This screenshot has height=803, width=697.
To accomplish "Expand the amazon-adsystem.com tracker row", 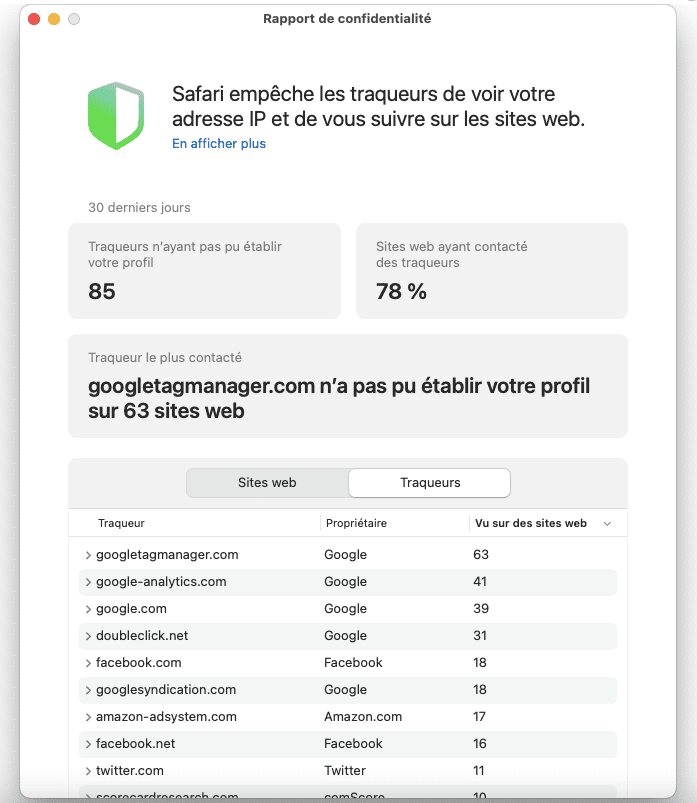I will pyautogui.click(x=88, y=717).
